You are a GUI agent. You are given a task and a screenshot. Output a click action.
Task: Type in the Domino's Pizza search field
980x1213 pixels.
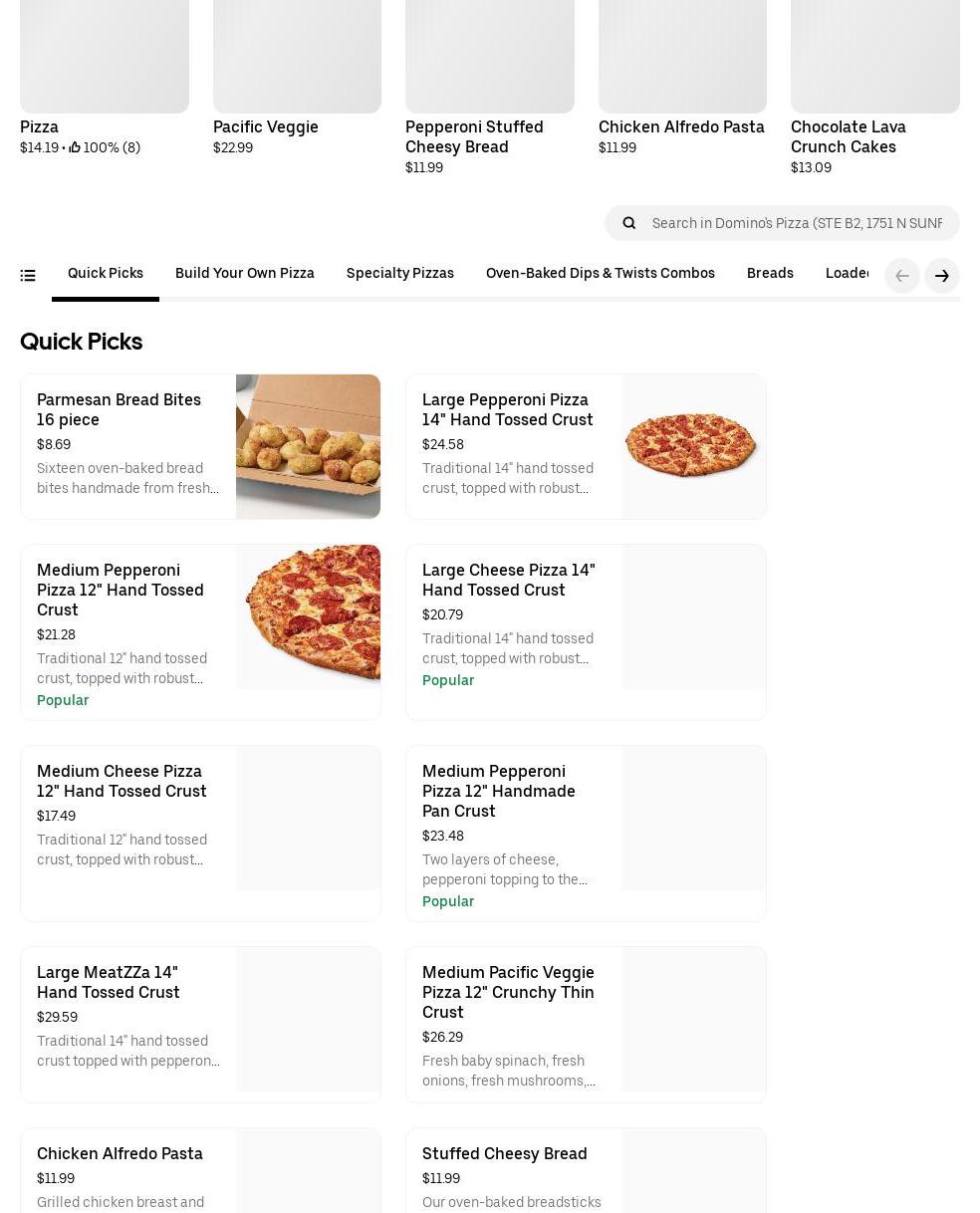pyautogui.click(x=797, y=223)
